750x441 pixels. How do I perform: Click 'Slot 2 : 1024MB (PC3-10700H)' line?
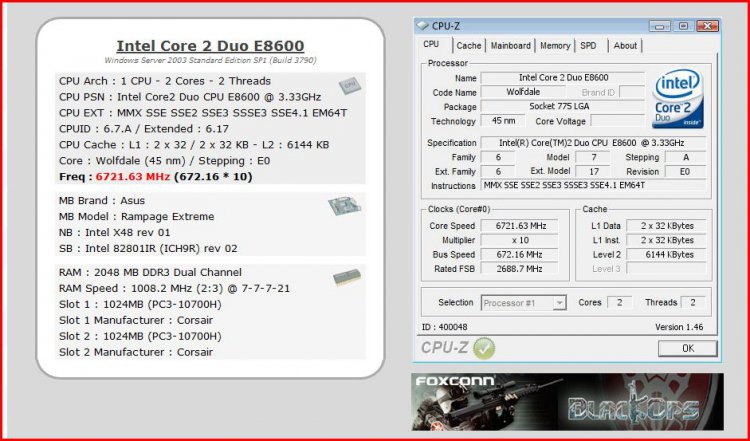[x=140, y=336]
